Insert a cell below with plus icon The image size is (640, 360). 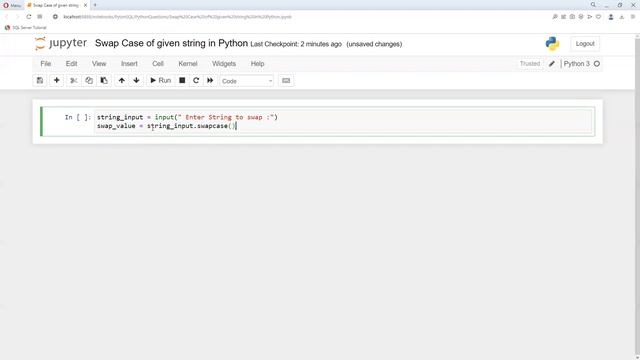57,80
